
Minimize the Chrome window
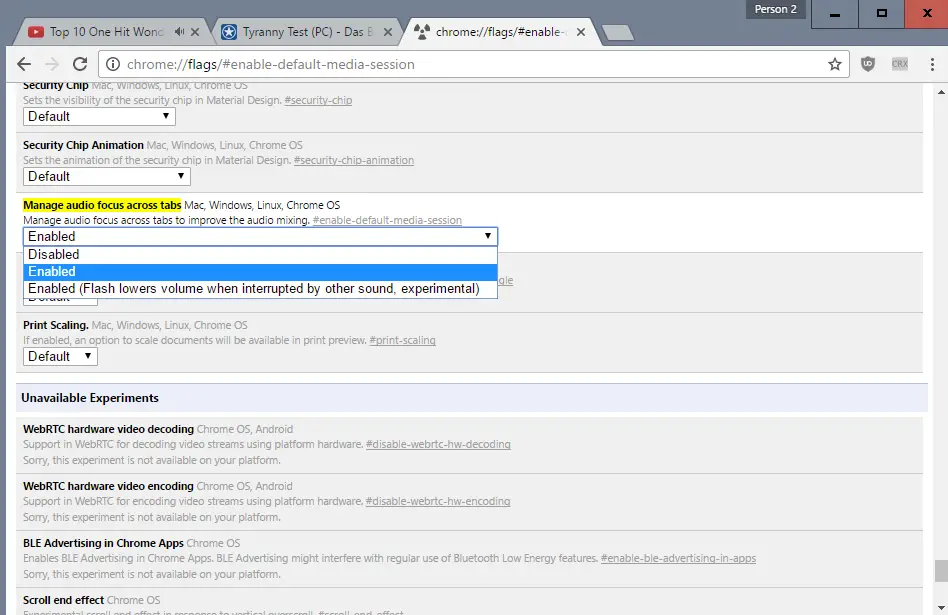[x=835, y=14]
